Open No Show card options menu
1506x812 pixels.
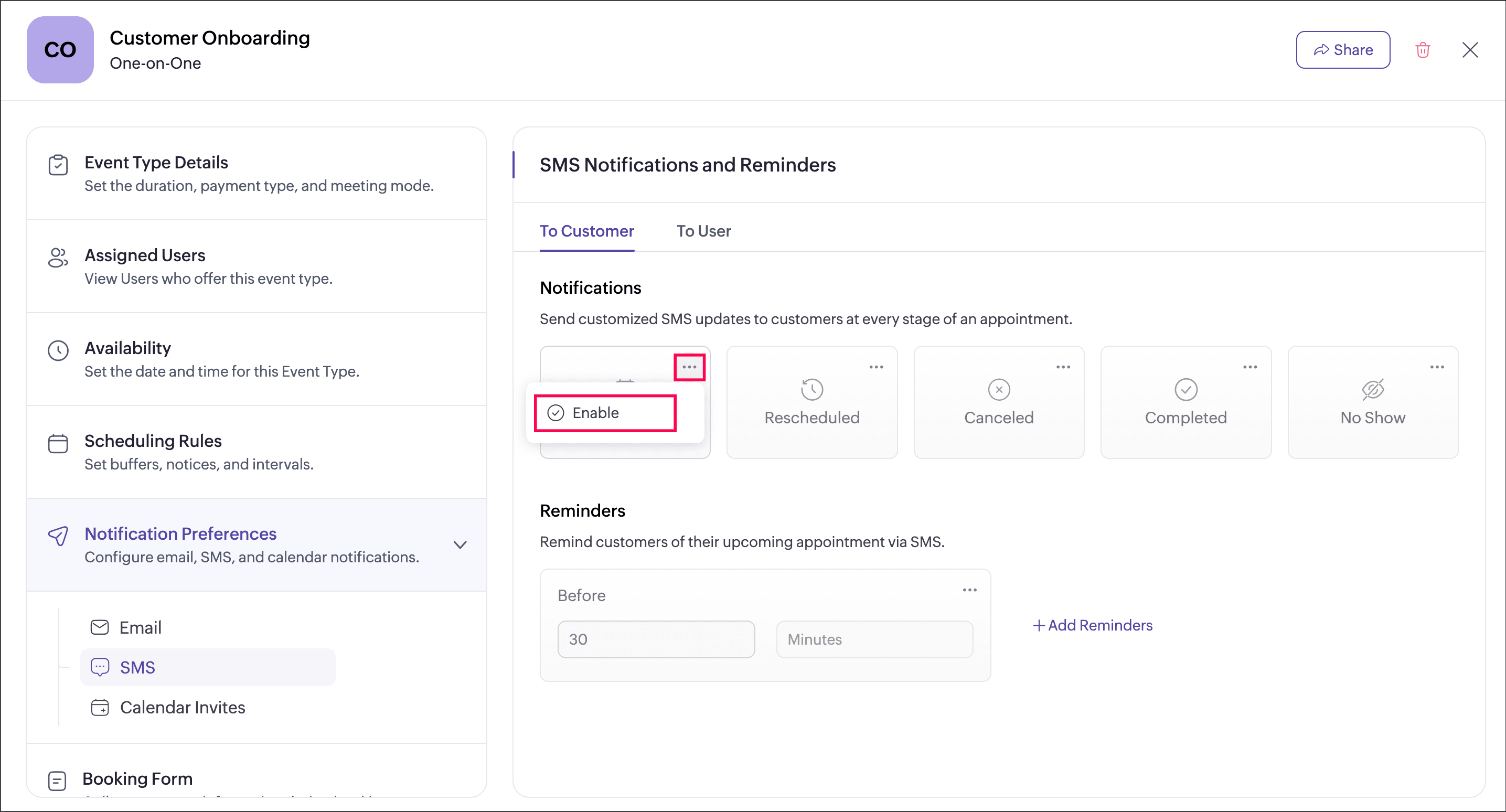(1437, 367)
